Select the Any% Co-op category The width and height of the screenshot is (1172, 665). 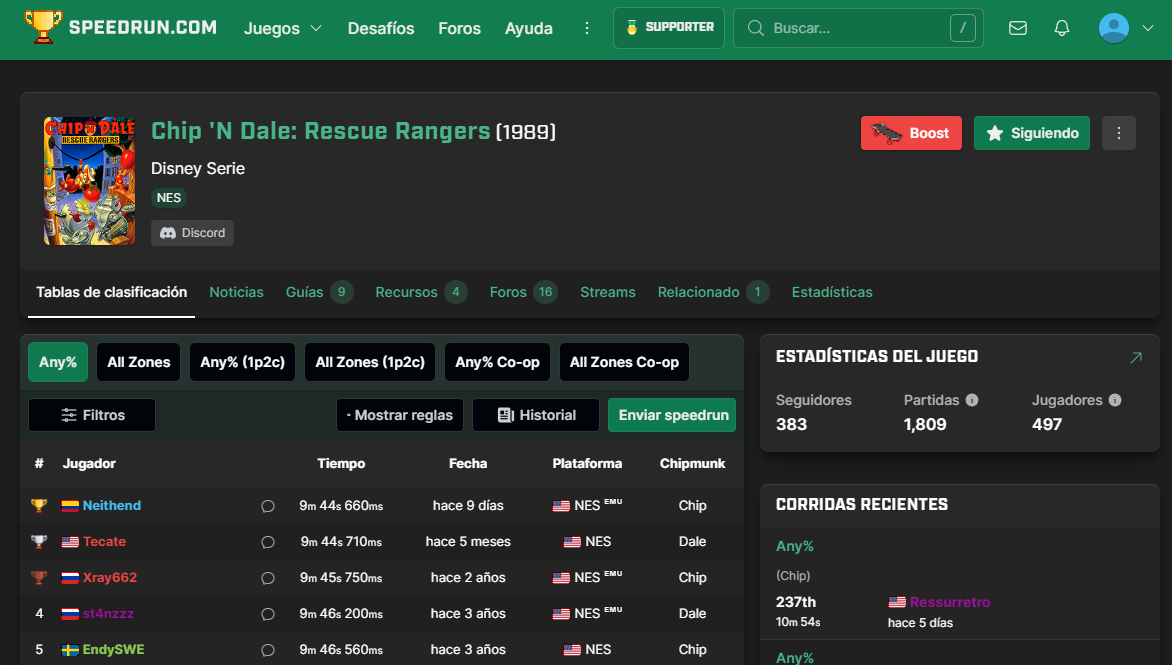pyautogui.click(x=497, y=362)
